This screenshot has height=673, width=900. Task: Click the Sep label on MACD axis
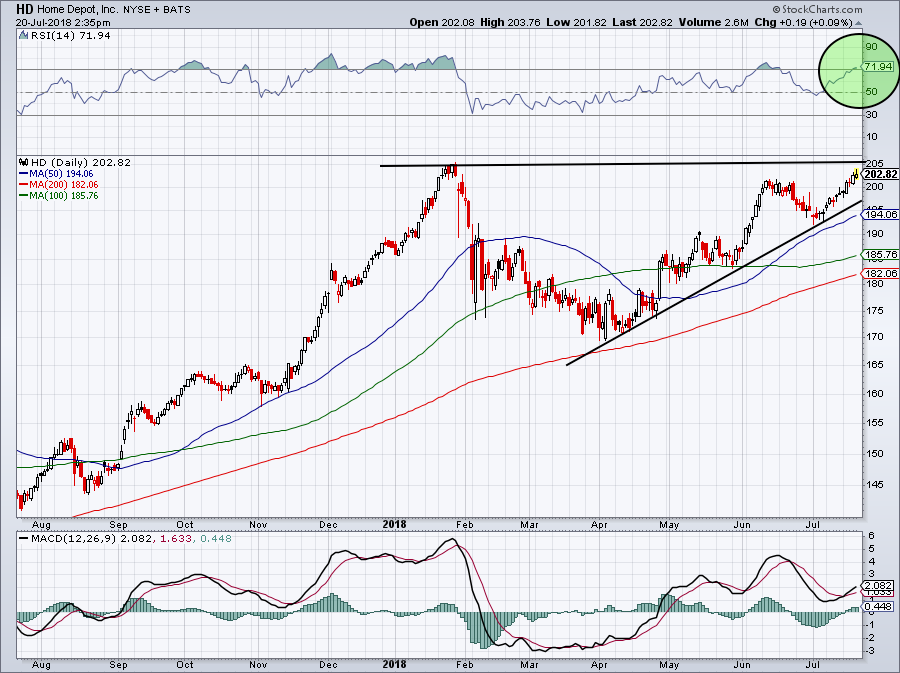(118, 665)
